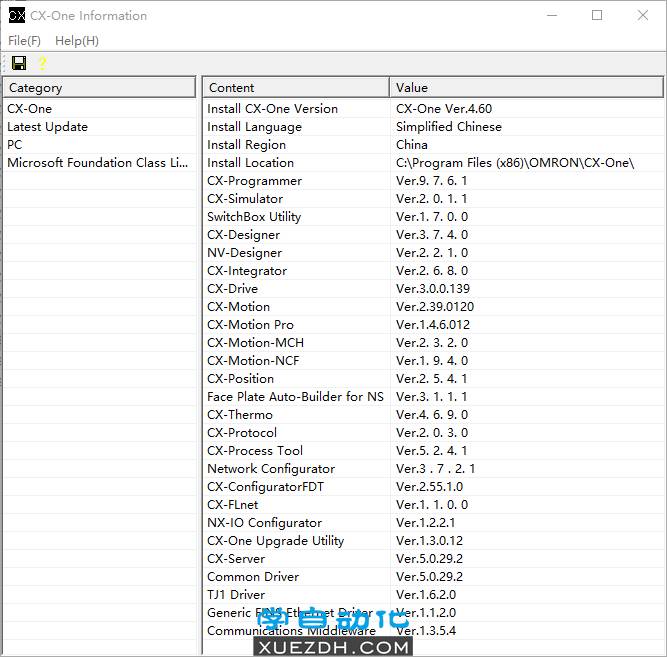
Task: Maximize the CX-One Information window
Action: coord(597,15)
